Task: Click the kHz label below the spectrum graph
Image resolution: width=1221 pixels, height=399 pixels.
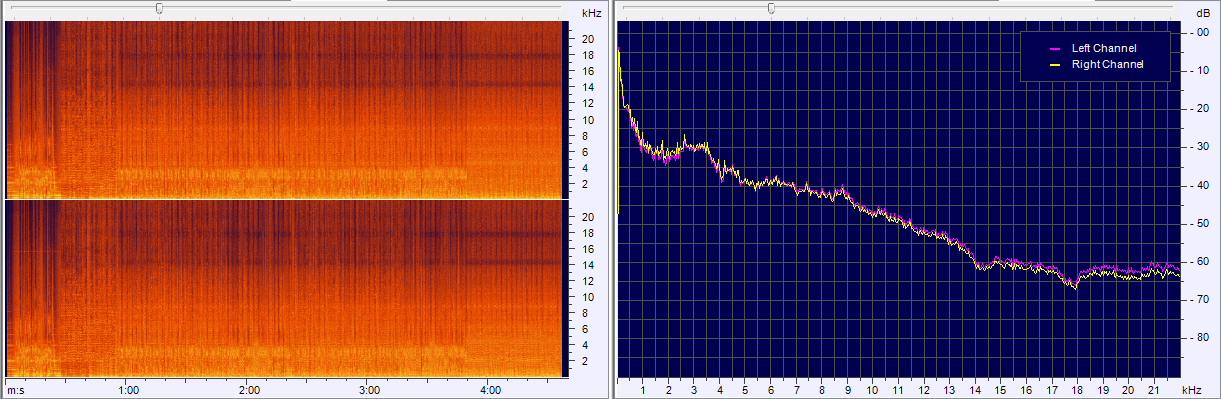Action: 1190,389
